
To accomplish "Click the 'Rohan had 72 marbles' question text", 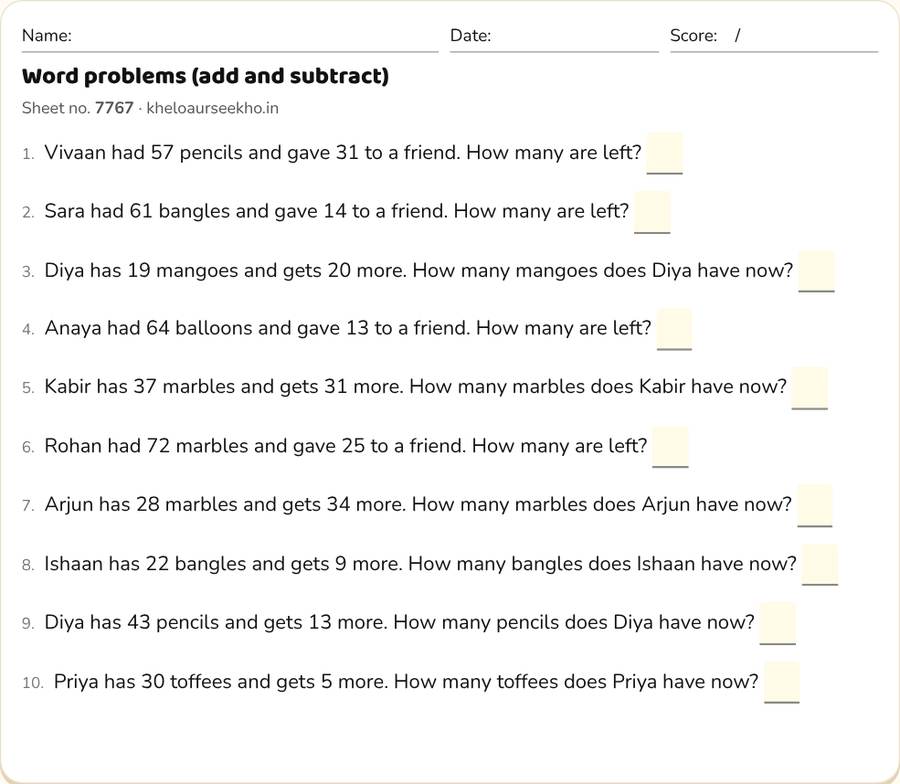I will click(x=346, y=446).
